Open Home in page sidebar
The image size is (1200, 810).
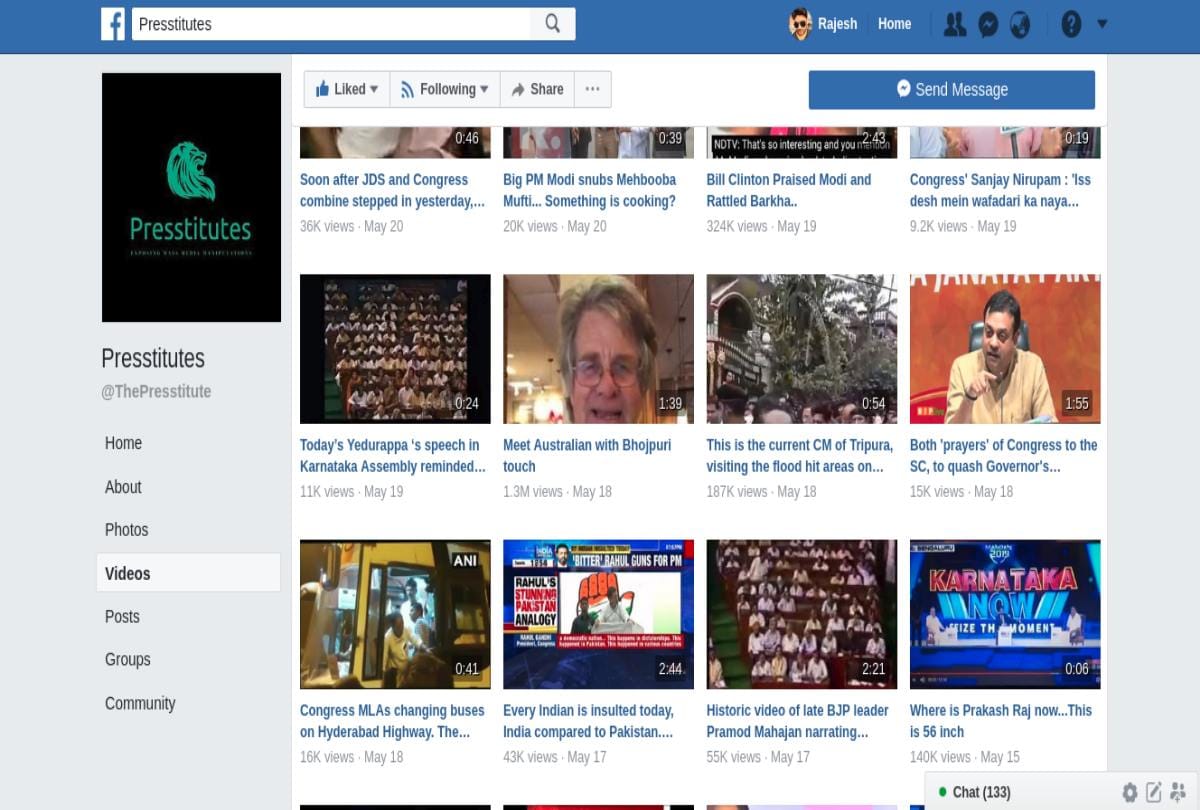124,443
